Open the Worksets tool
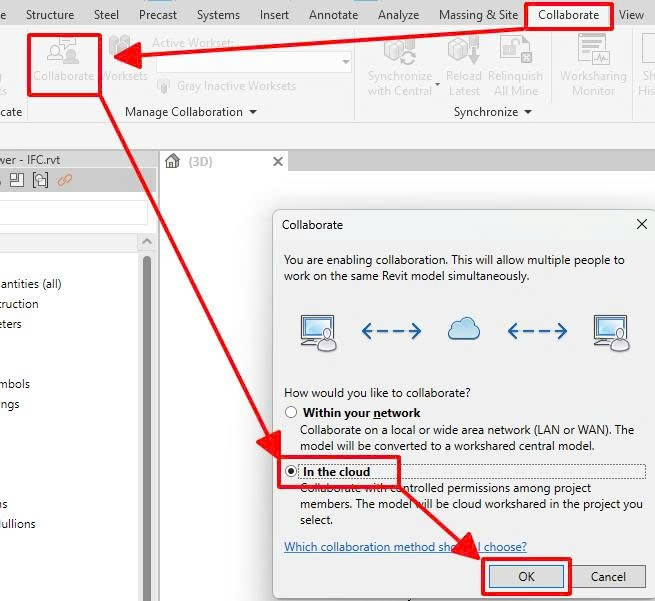This screenshot has height=601, width=655. click(124, 58)
